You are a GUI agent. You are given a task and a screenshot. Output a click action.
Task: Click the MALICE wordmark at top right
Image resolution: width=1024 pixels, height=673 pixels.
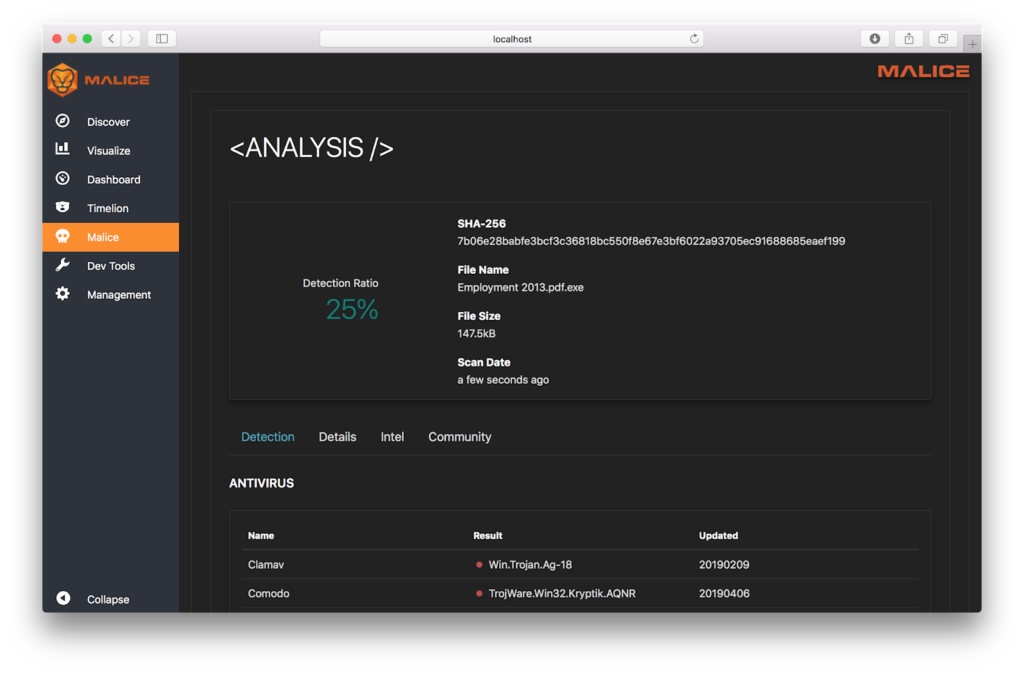(923, 71)
